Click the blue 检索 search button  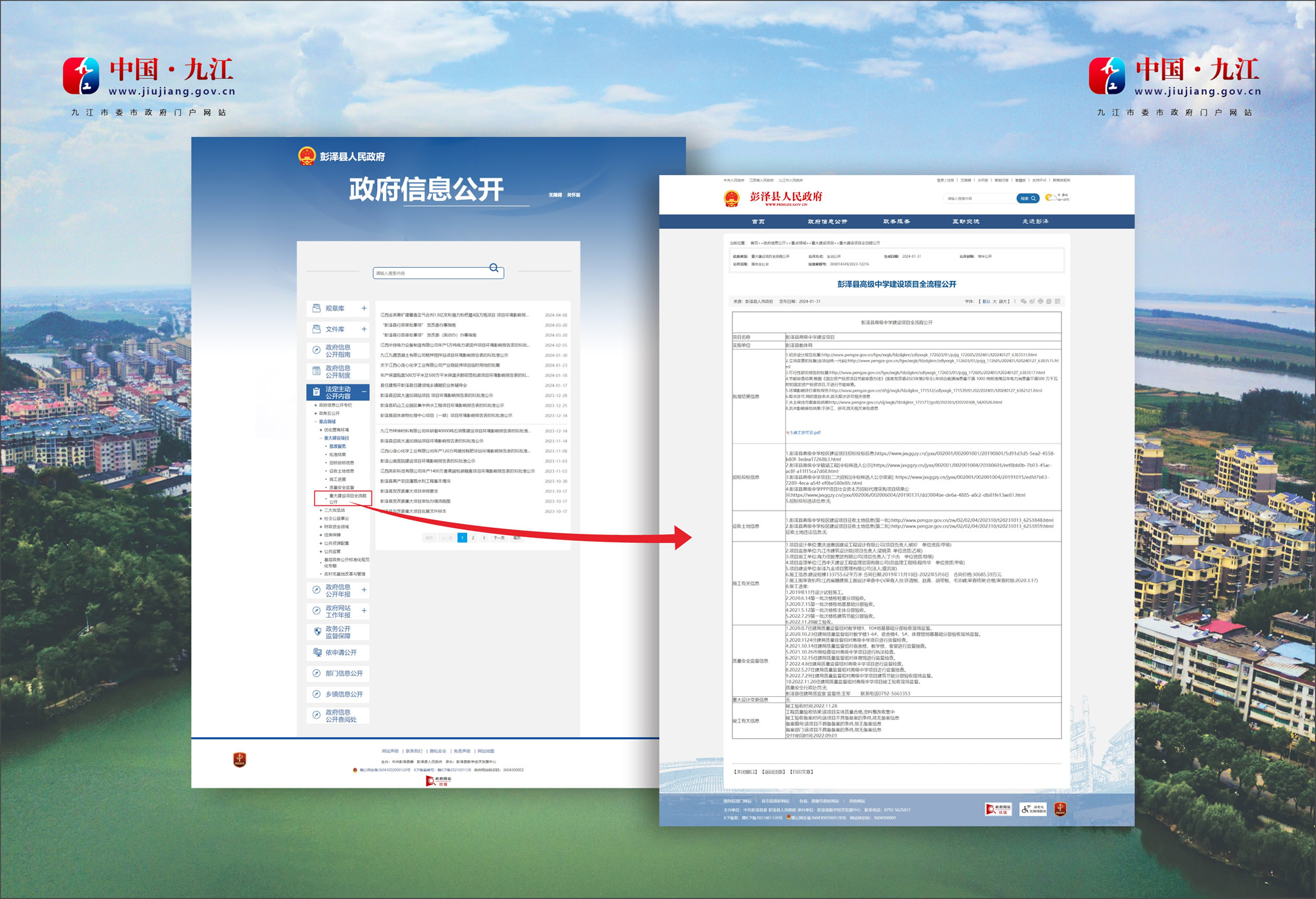pyautogui.click(x=1027, y=198)
